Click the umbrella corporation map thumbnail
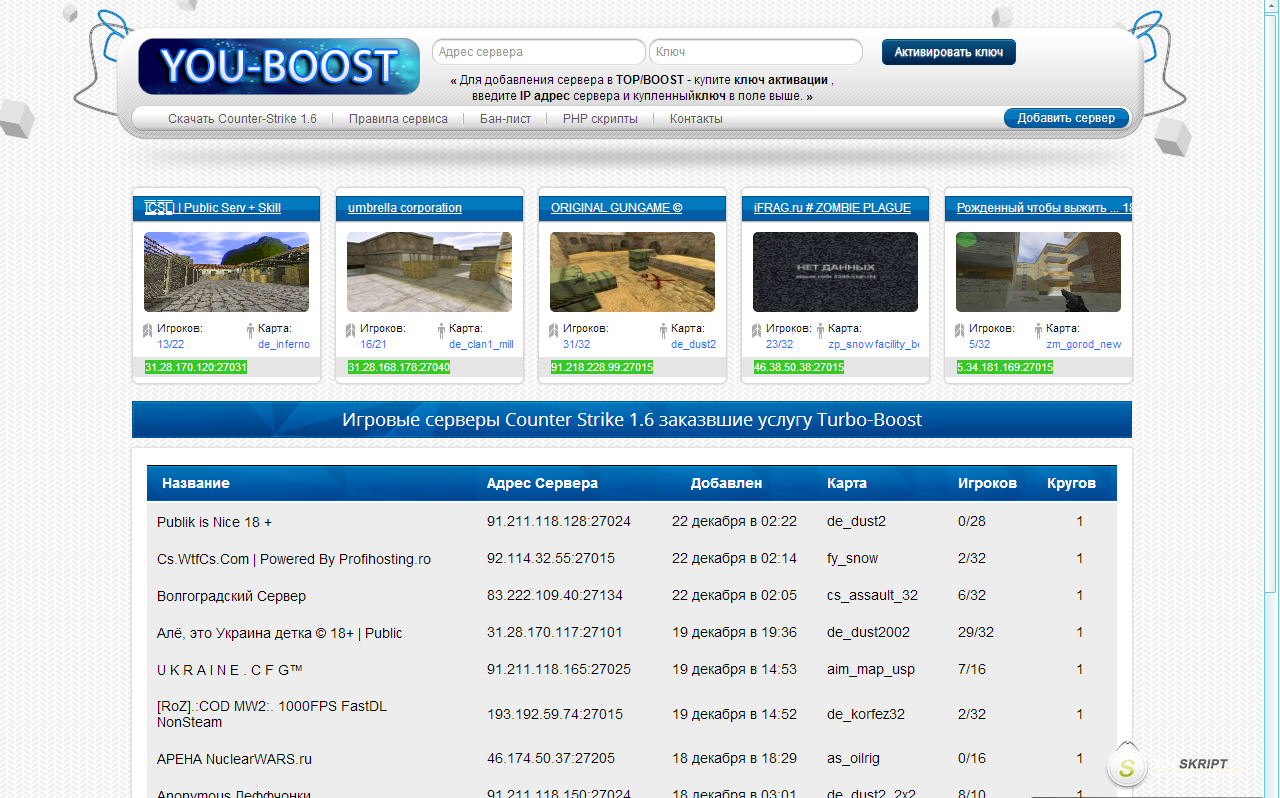The width and height of the screenshot is (1280, 798). click(x=429, y=272)
